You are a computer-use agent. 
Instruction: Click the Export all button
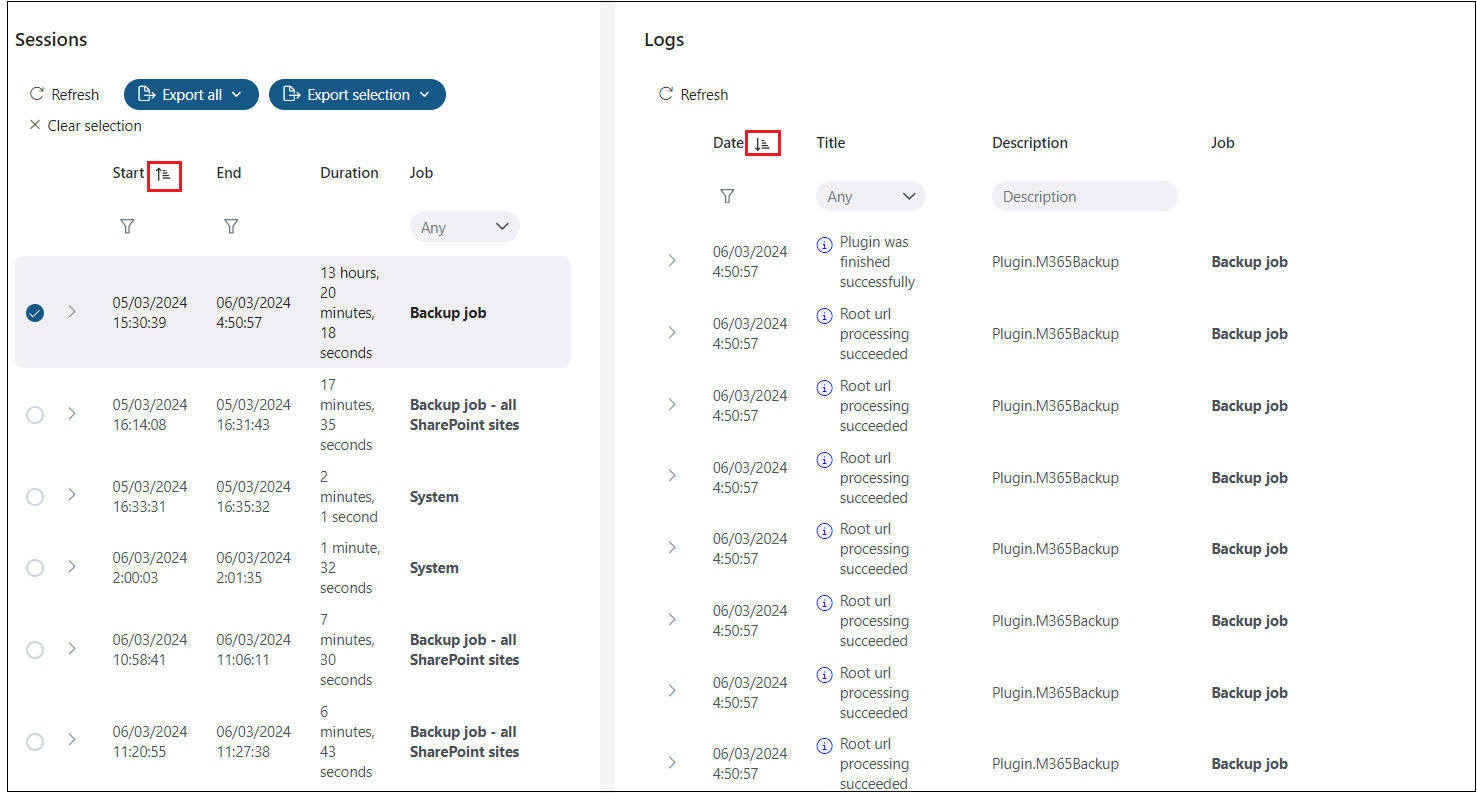[191, 95]
